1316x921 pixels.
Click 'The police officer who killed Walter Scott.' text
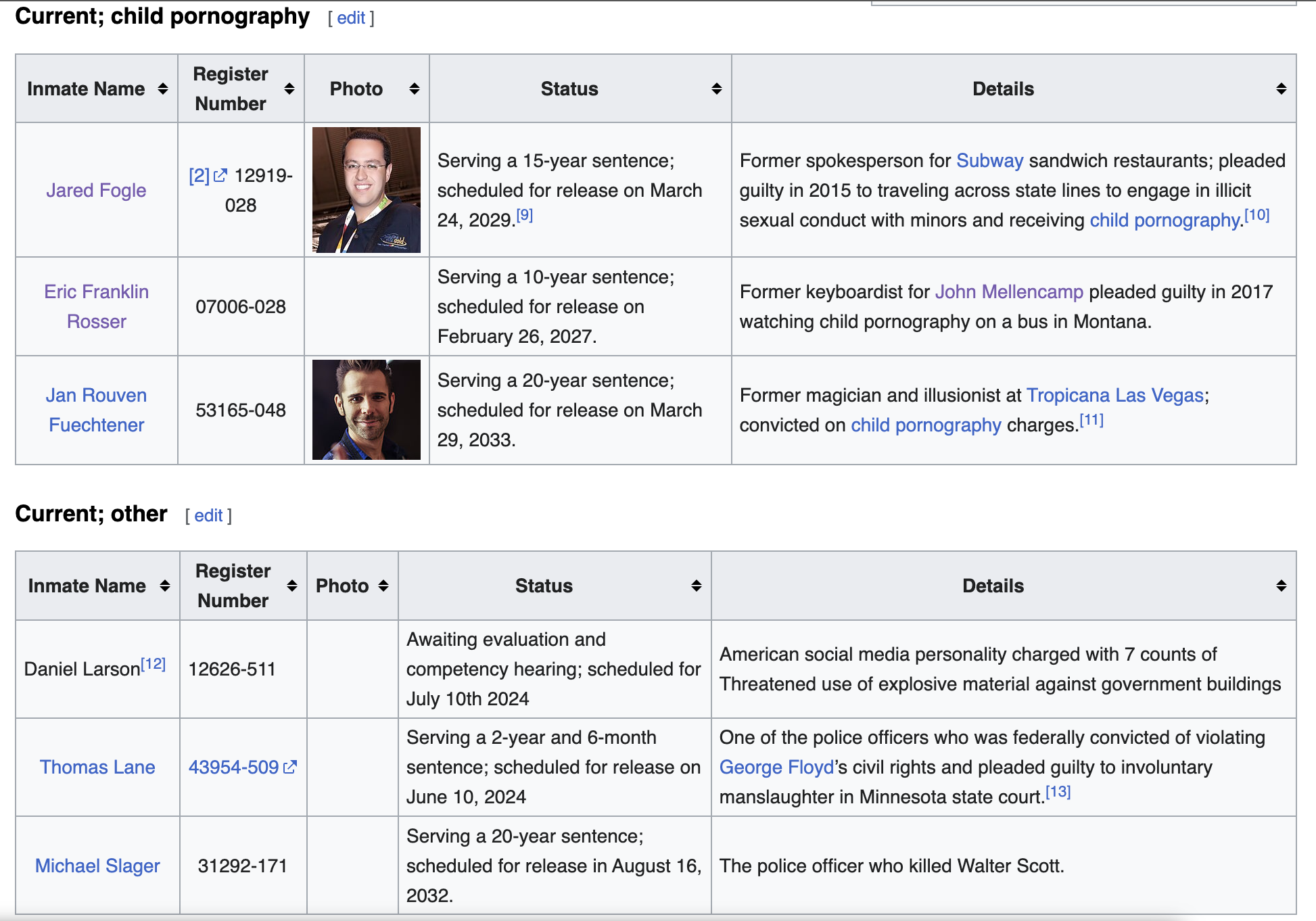click(x=892, y=866)
